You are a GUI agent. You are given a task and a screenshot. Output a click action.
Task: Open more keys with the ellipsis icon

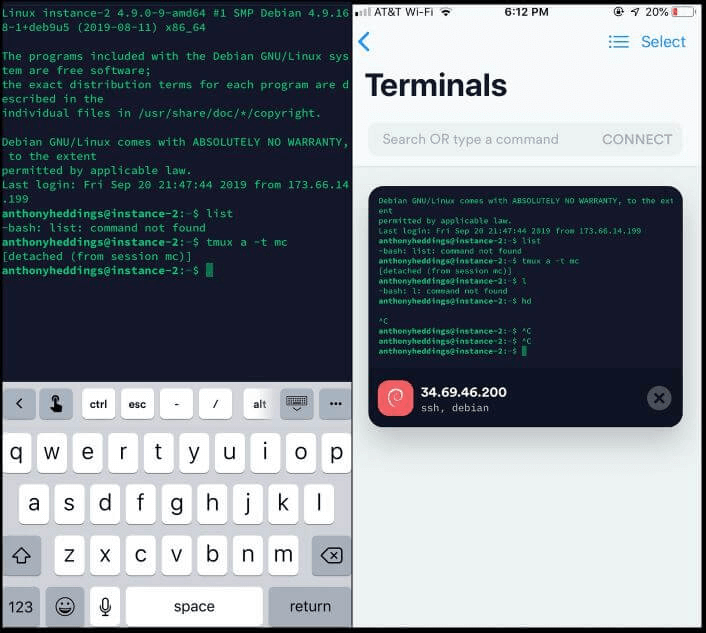(335, 404)
